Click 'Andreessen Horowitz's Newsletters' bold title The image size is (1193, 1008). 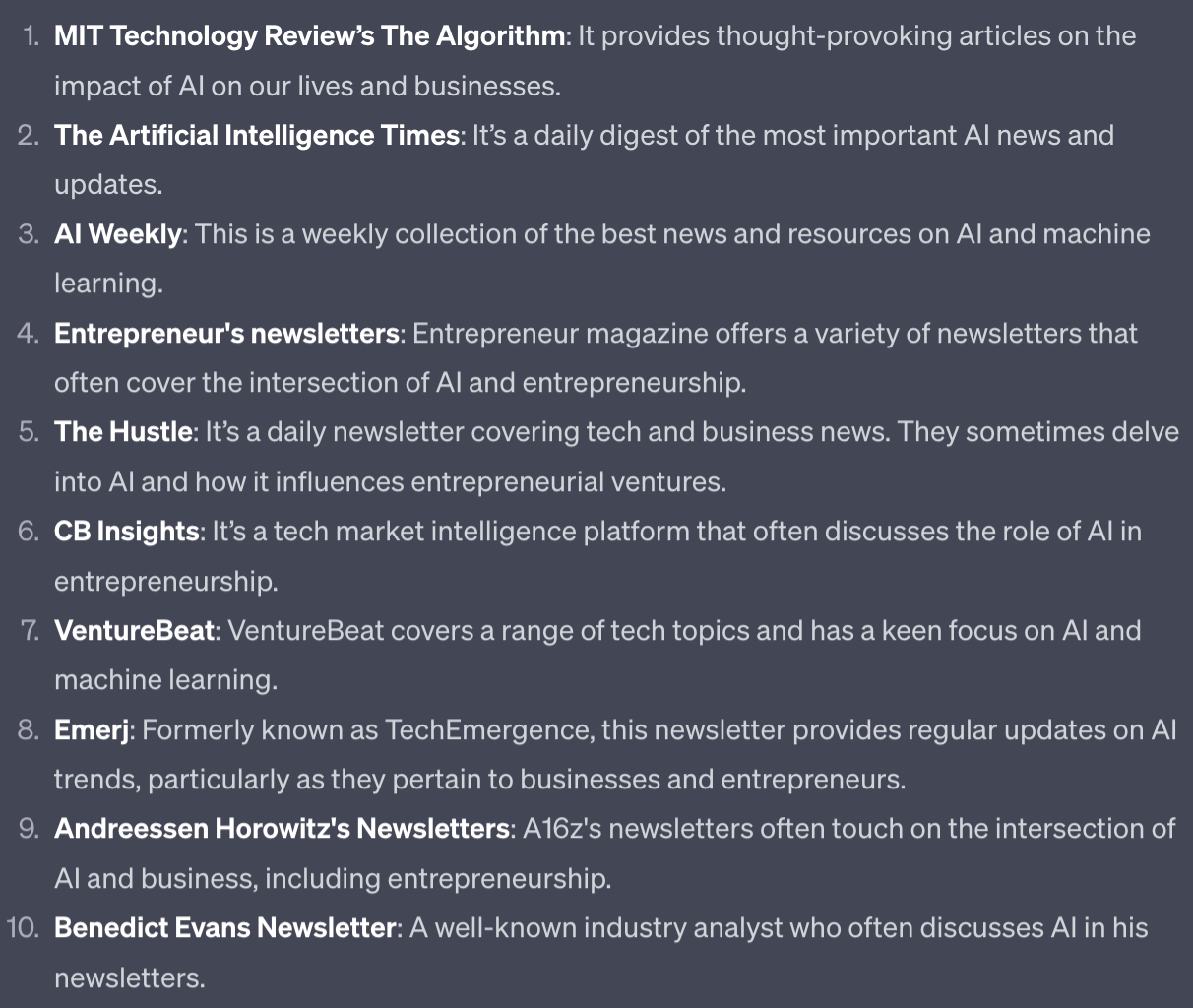(x=282, y=829)
